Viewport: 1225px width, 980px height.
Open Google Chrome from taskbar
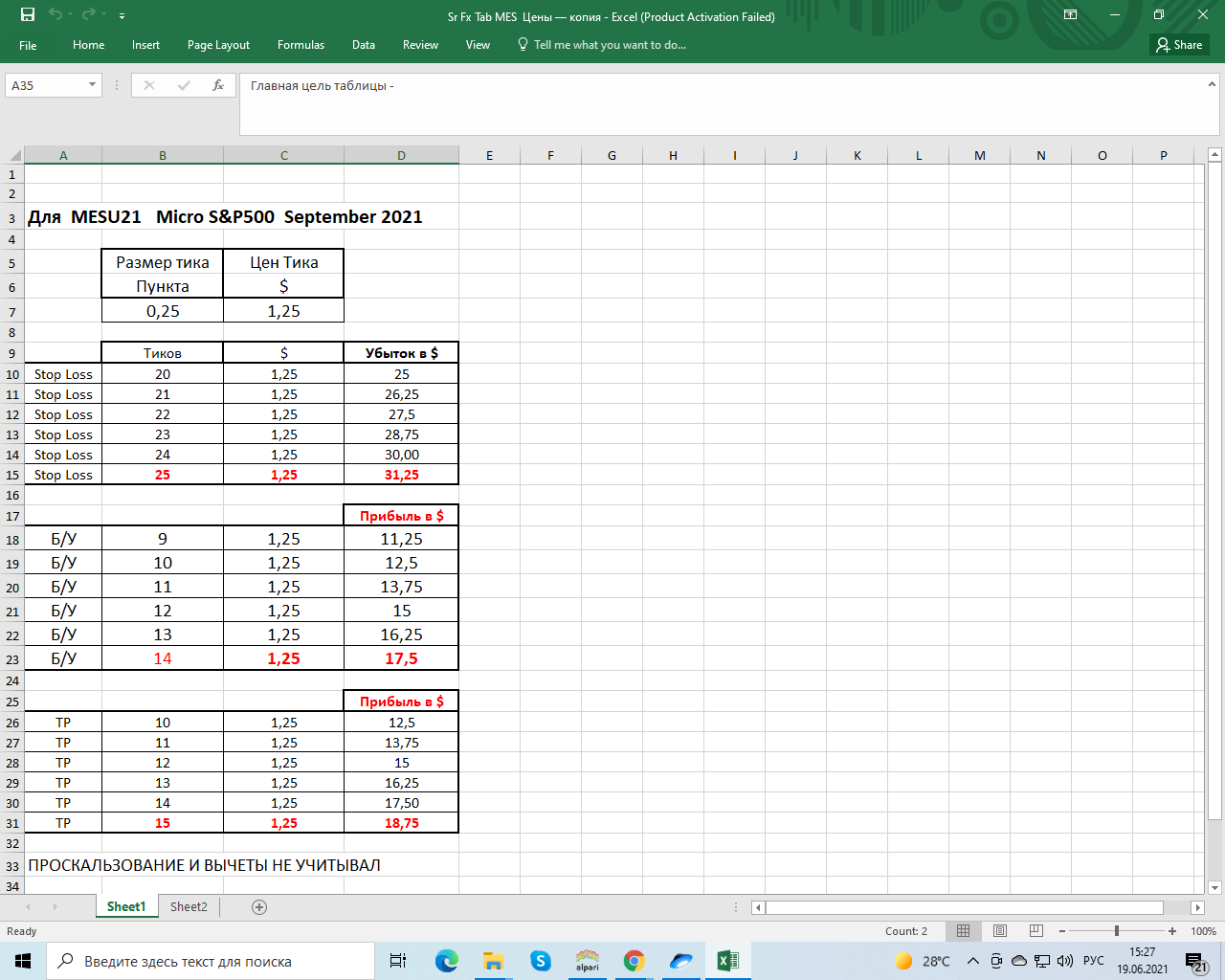[634, 961]
